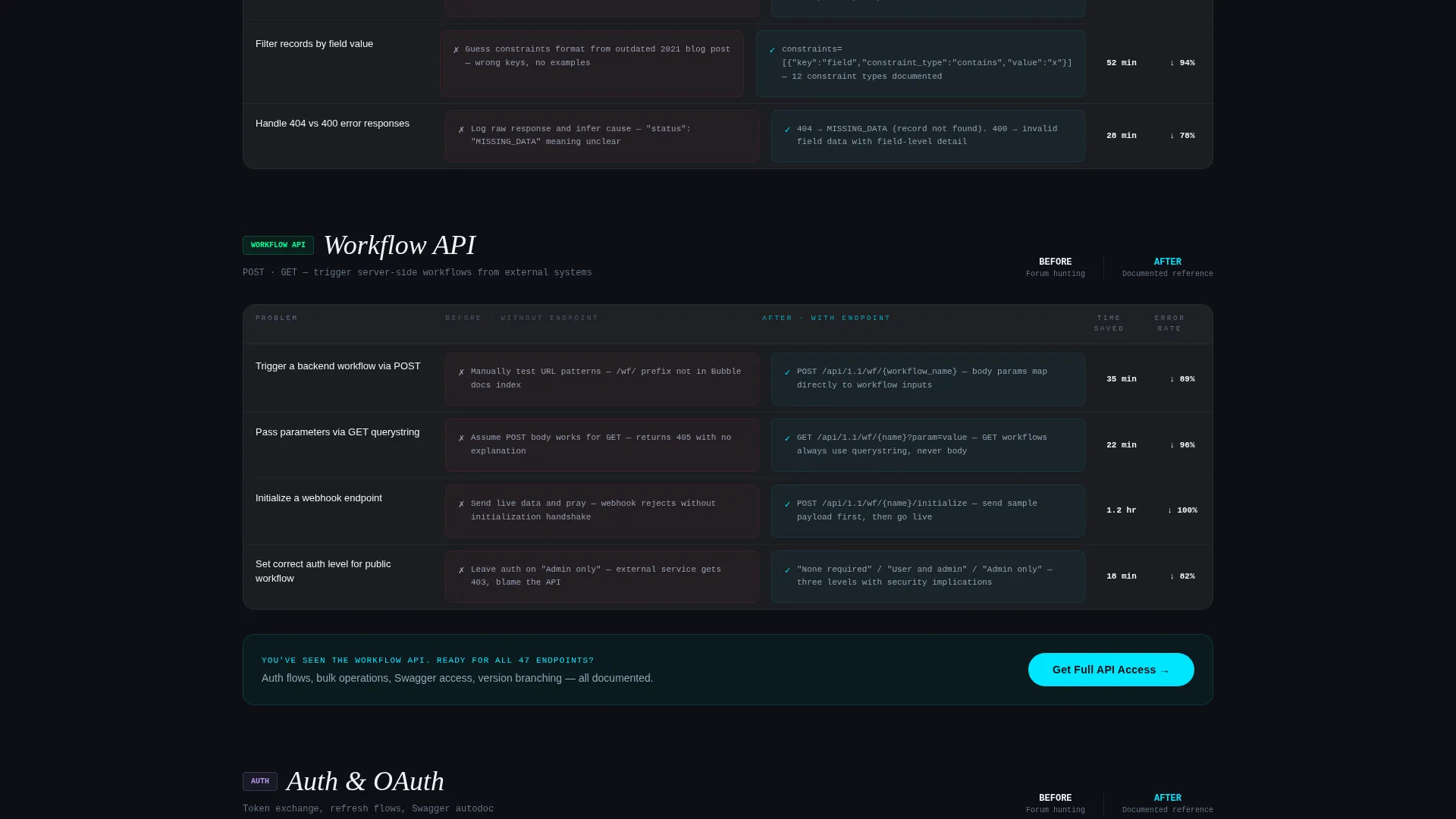
Task: Click the checkmark in '/initialize' endpoint card
Action: point(787,504)
